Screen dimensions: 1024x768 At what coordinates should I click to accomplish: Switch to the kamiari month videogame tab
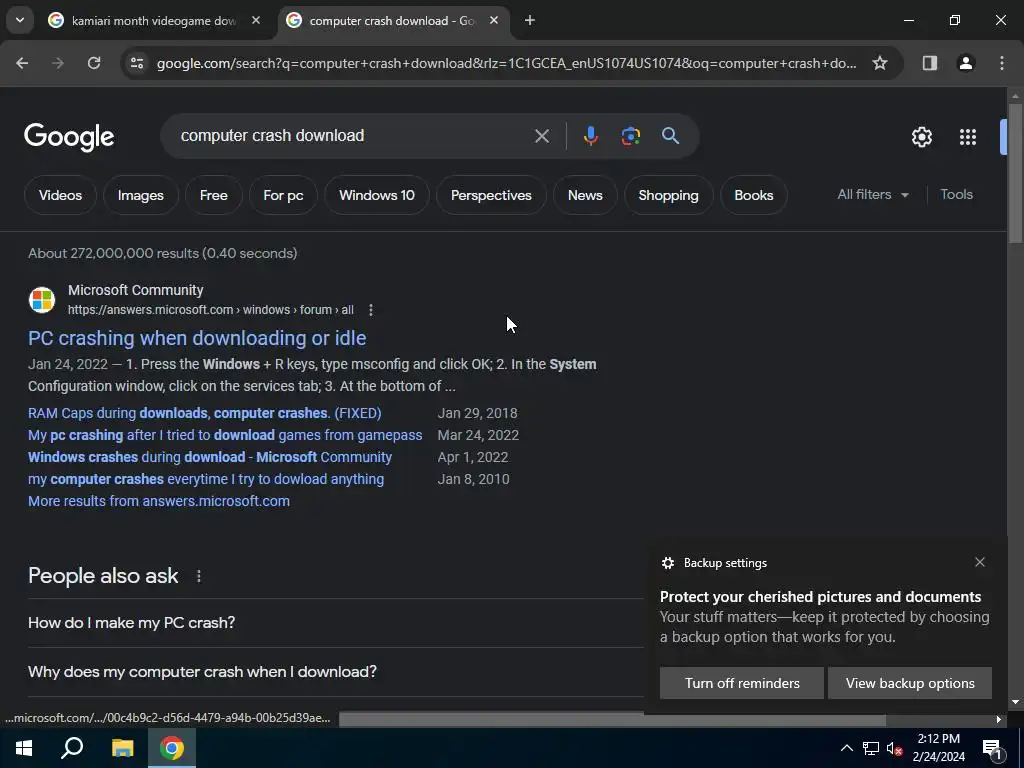(154, 20)
